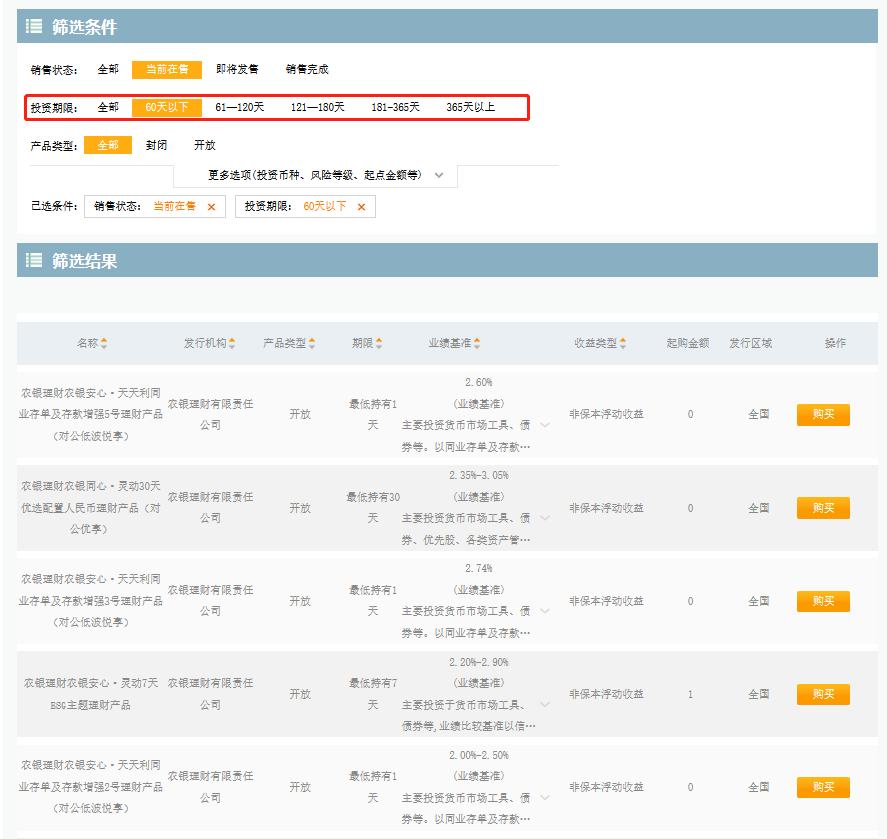Screen dimensions: 887x839
Task: Open 农银同心·灵动30天 product name
Action: tap(91, 507)
